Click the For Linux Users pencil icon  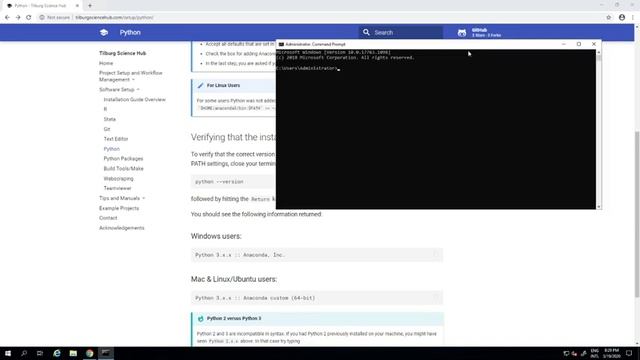coord(200,85)
